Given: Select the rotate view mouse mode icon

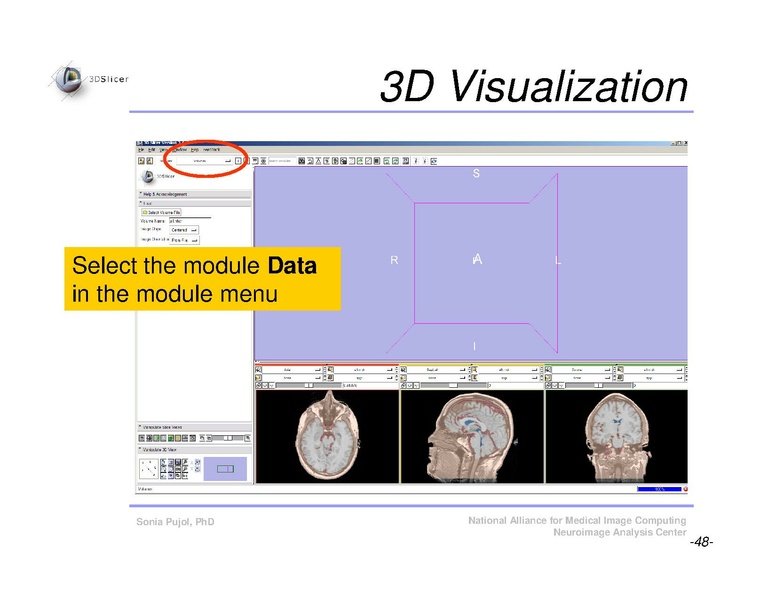Looking at the screenshot, I should 434,161.
